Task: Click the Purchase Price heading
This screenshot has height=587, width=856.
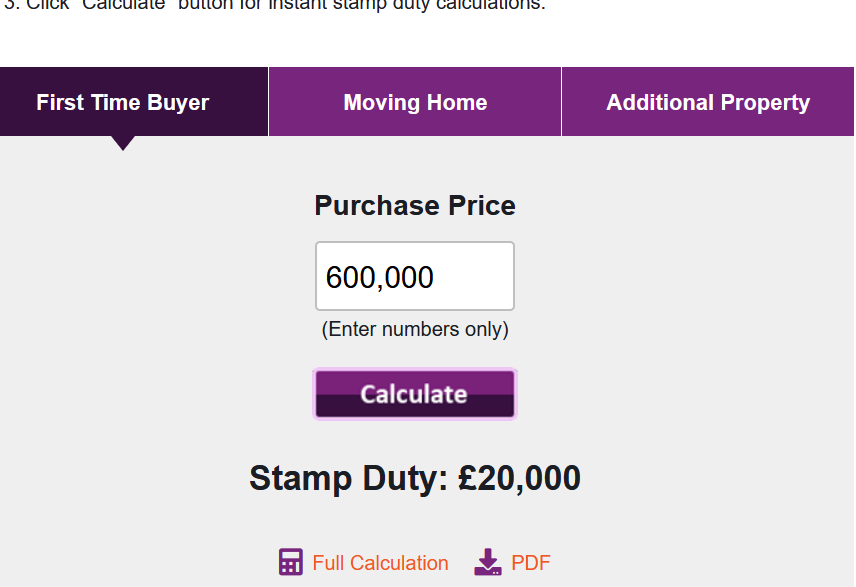Action: pyautogui.click(x=415, y=206)
